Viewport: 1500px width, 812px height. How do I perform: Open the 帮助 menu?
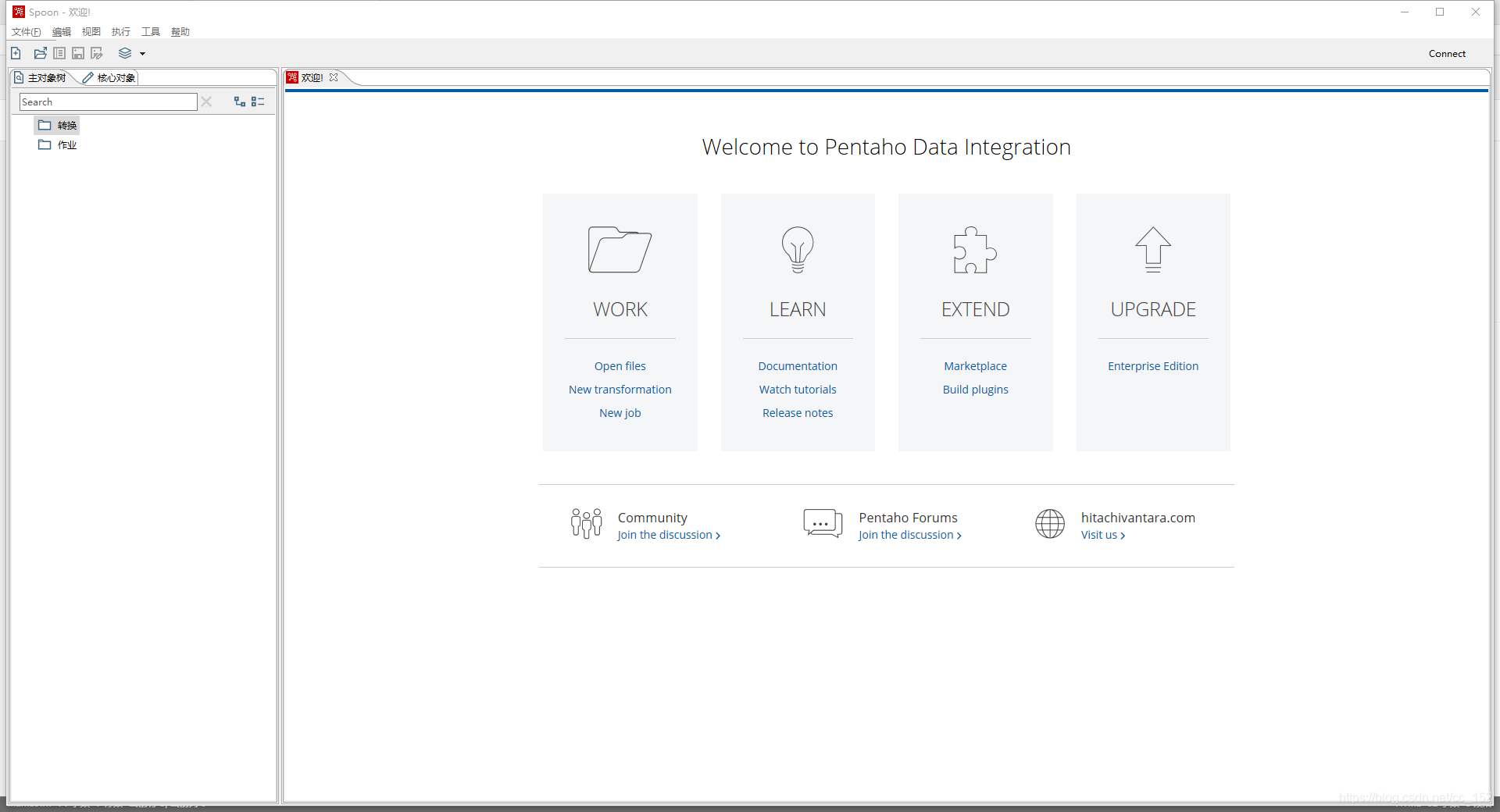[180, 32]
